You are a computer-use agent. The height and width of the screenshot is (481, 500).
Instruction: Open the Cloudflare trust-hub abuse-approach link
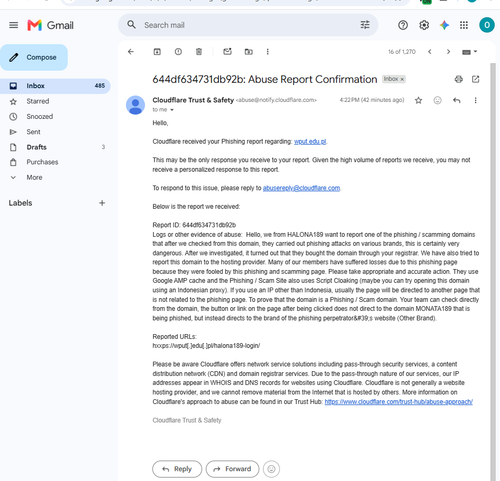pyautogui.click(x=399, y=402)
